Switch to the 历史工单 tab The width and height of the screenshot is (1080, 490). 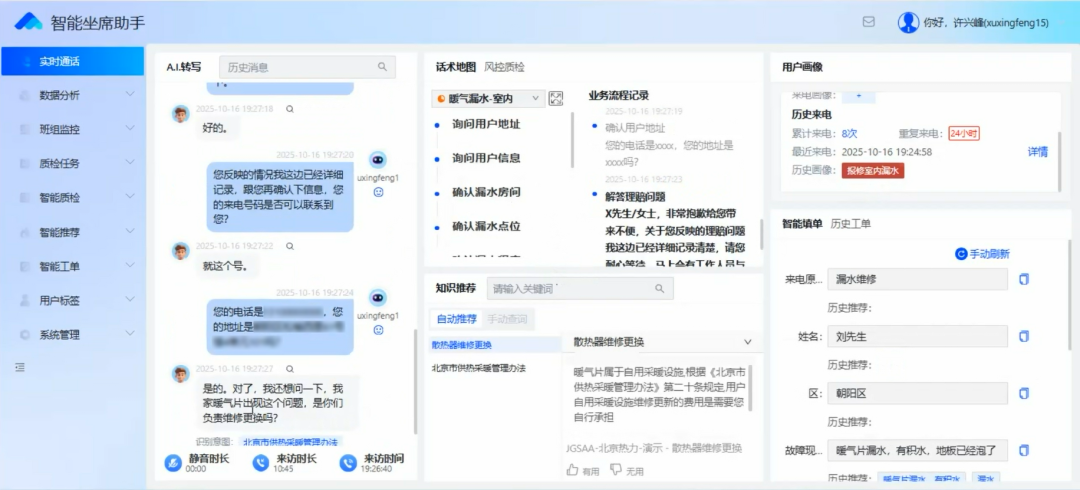tap(850, 224)
